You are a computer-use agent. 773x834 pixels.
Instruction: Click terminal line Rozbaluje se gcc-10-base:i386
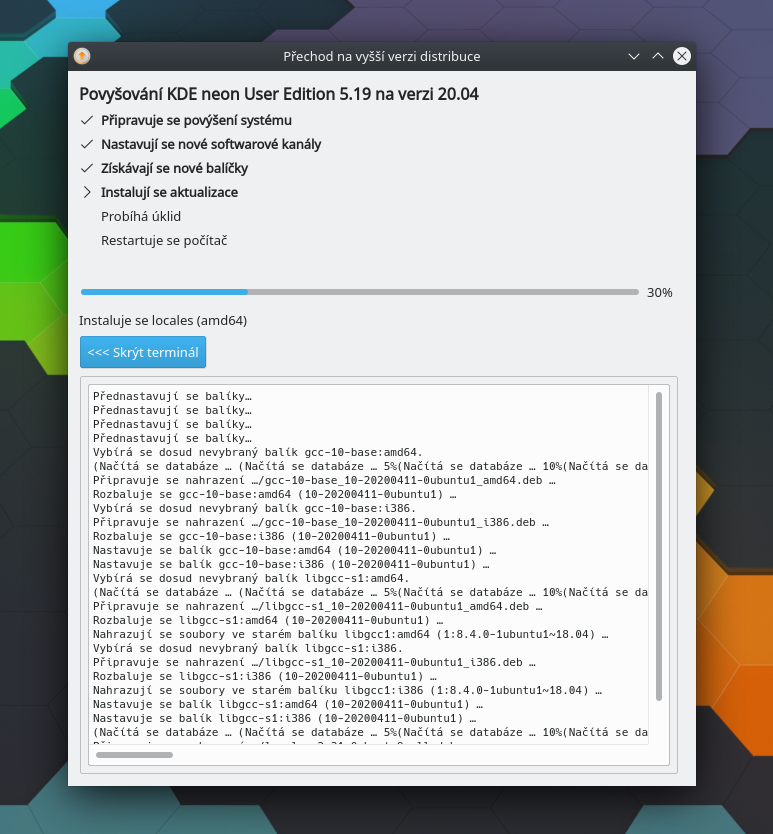point(271,536)
